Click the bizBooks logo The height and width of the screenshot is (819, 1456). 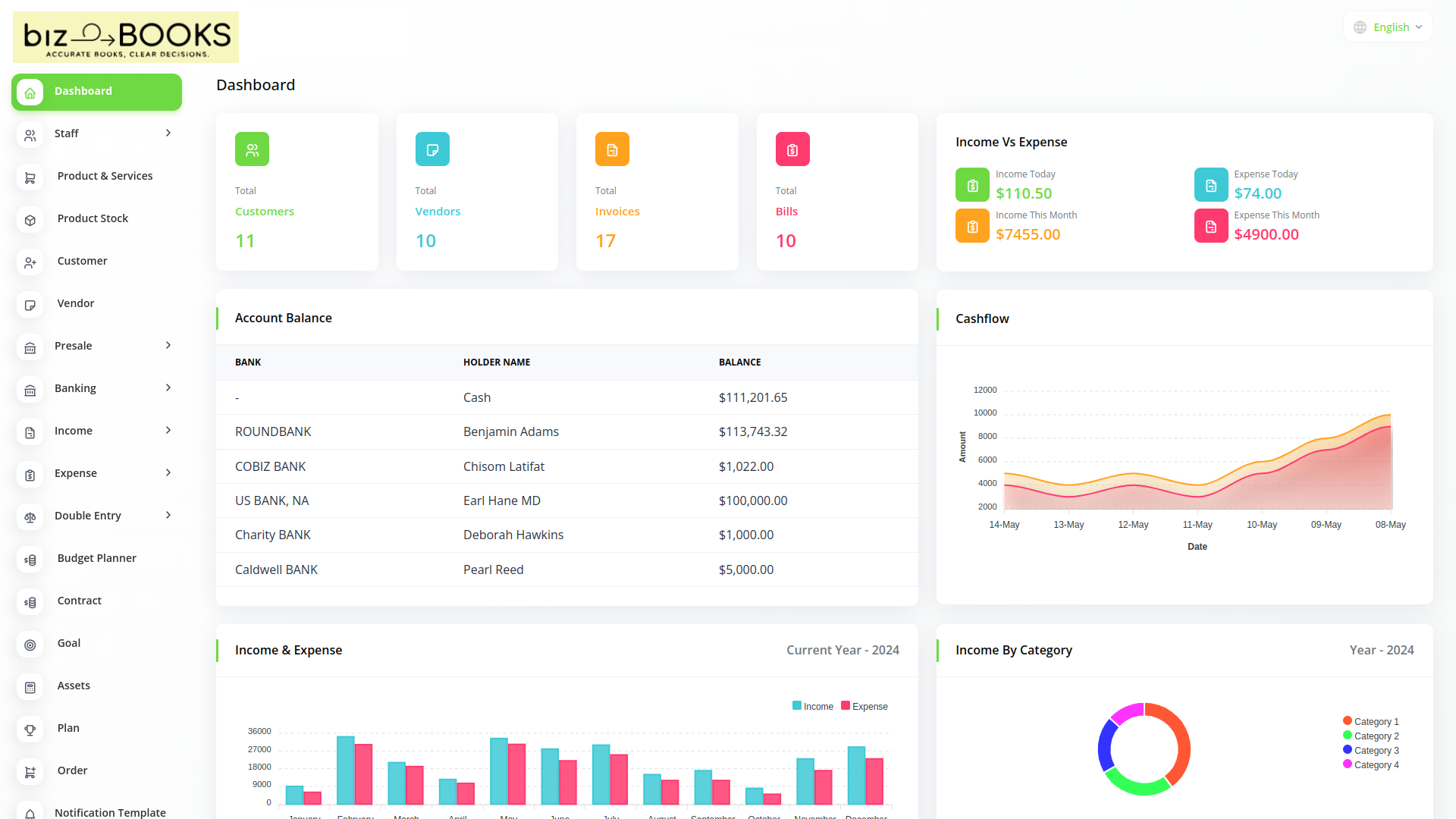coord(126,37)
